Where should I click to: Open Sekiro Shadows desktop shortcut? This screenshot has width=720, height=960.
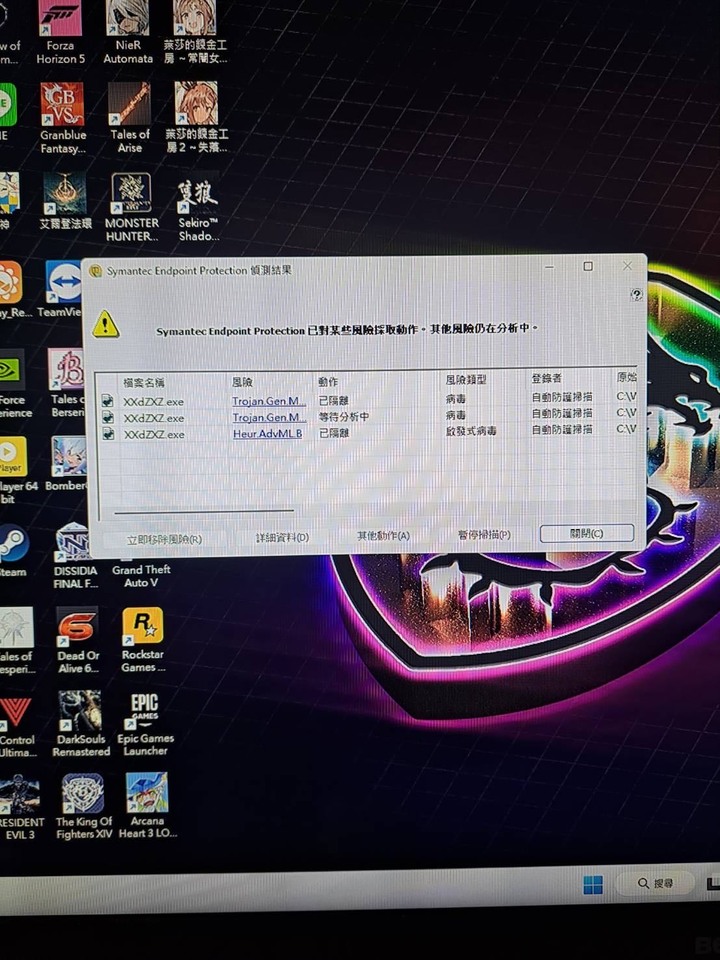tap(198, 208)
